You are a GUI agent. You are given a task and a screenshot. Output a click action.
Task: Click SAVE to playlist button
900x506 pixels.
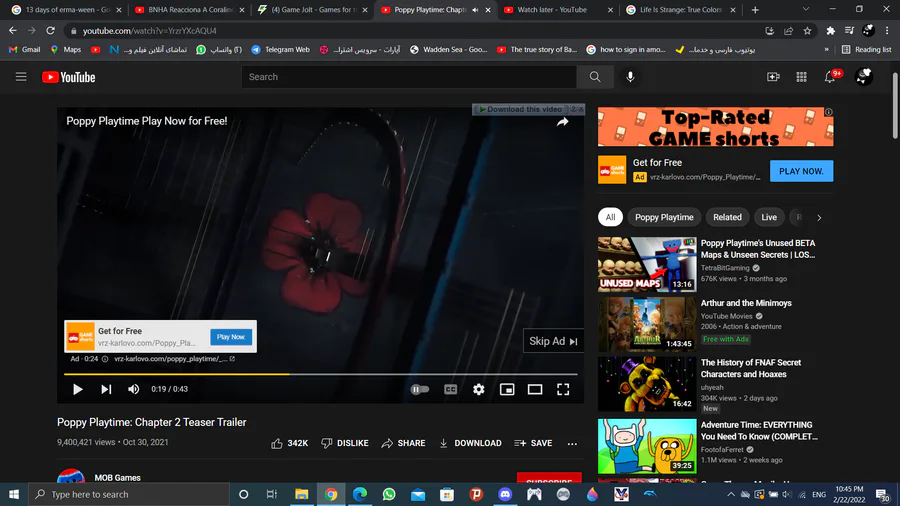[x=533, y=443]
